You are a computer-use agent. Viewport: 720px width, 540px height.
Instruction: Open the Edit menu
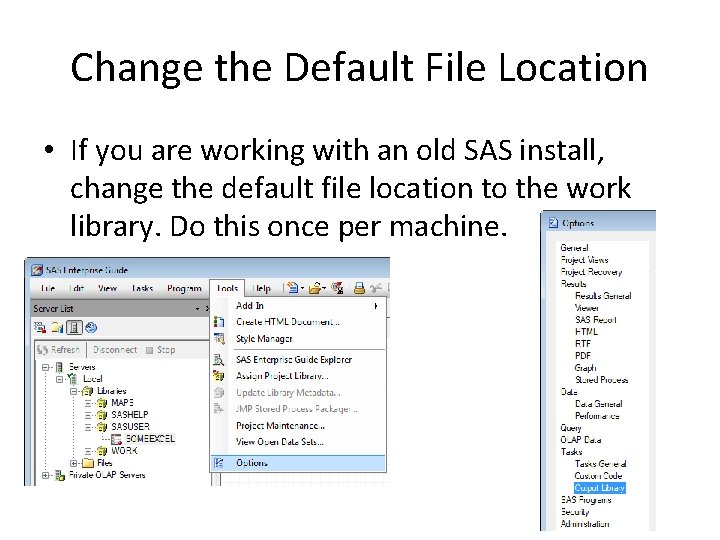[x=77, y=288]
